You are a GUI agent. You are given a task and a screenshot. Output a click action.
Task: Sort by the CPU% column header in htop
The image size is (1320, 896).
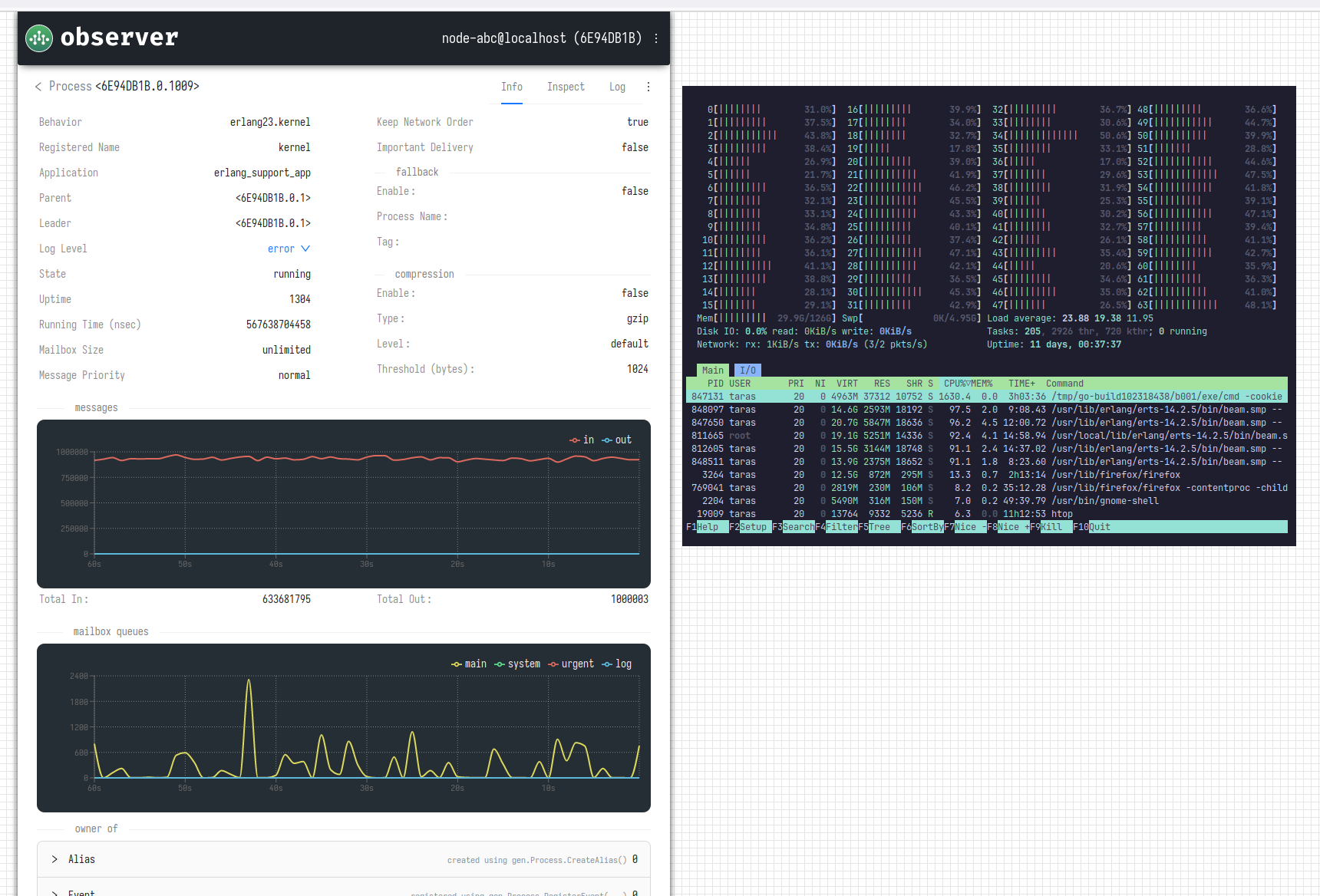pyautogui.click(x=957, y=384)
